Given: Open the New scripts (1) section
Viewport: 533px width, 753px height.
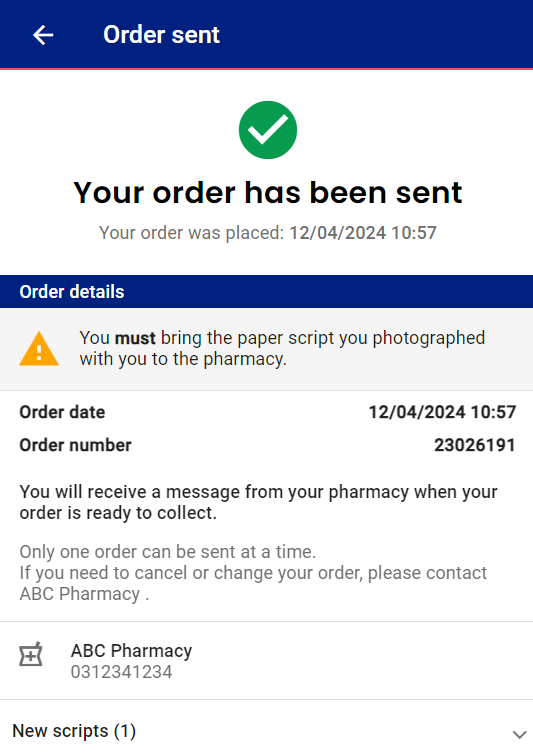Looking at the screenshot, I should [x=266, y=731].
